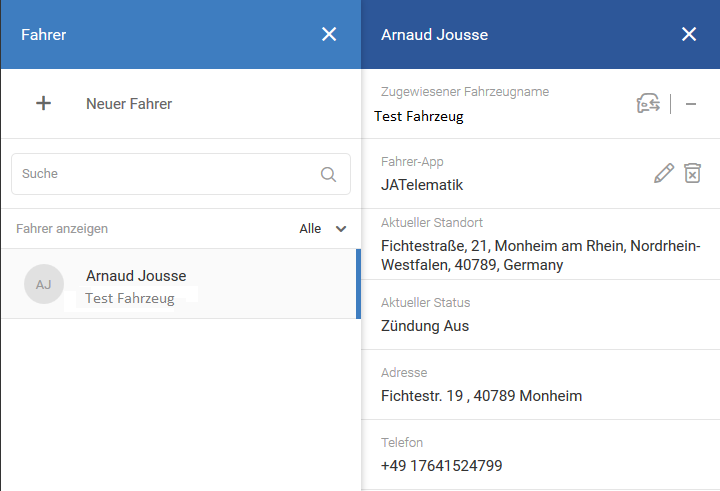Click the "Fahrer anzeigen" filter label
The image size is (720, 491).
62,229
